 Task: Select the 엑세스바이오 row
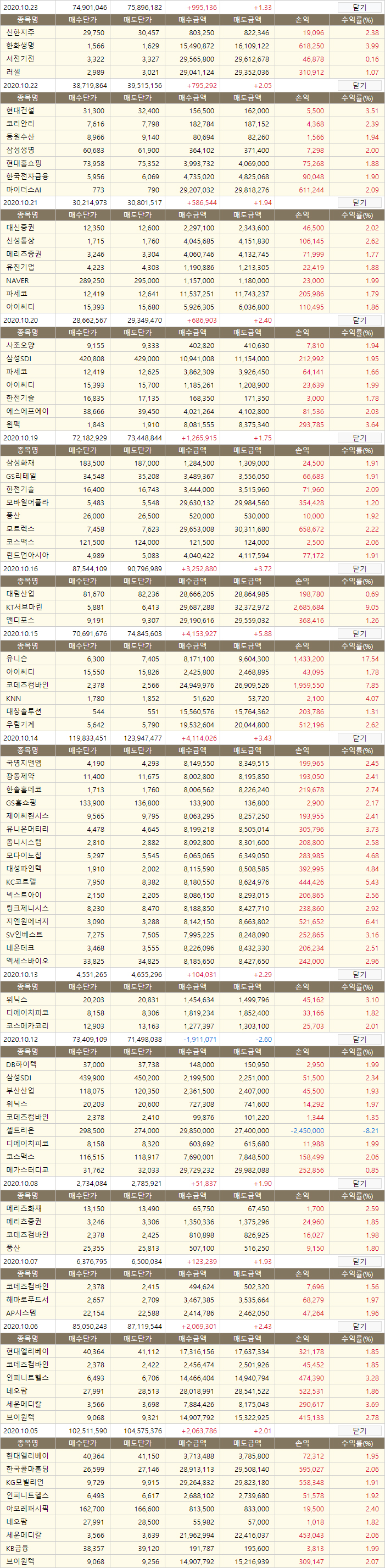pyautogui.click(x=192, y=961)
